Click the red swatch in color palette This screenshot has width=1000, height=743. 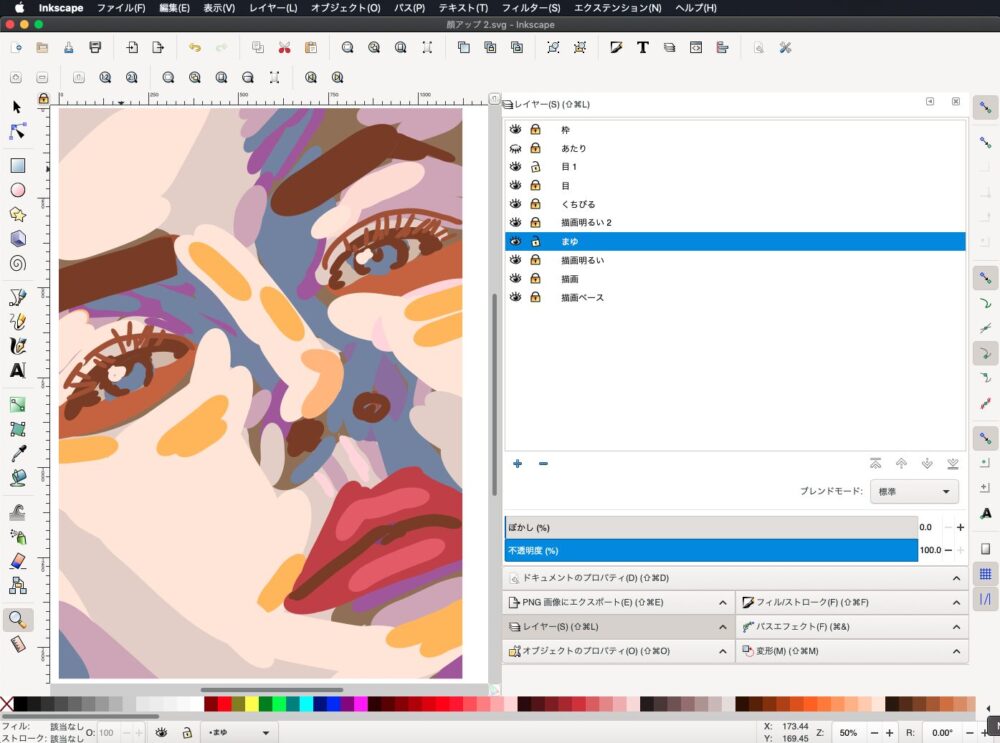224,704
